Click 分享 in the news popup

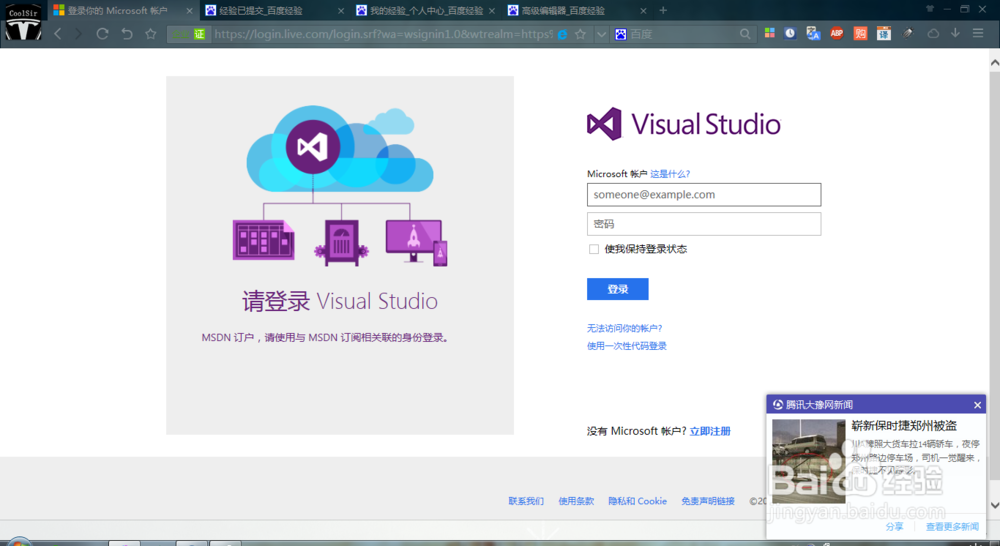tap(894, 527)
